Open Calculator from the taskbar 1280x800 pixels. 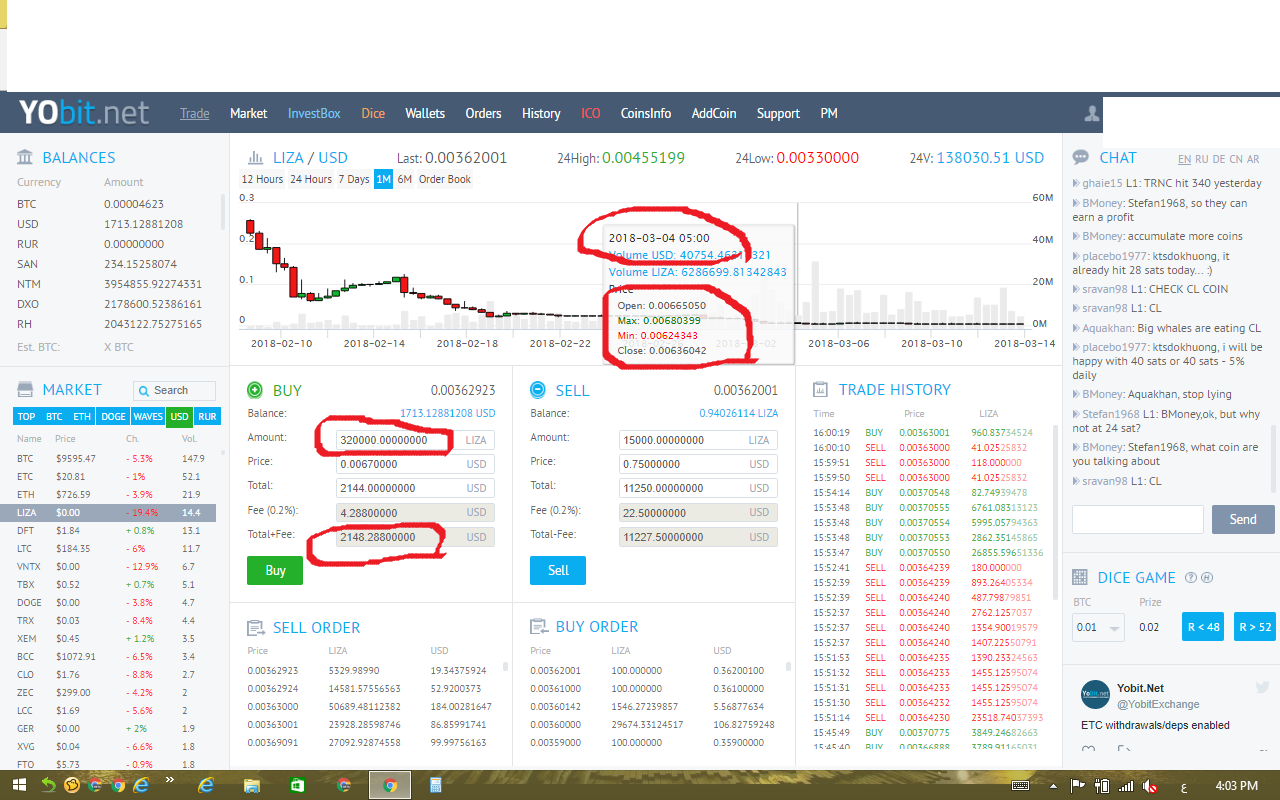[436, 785]
